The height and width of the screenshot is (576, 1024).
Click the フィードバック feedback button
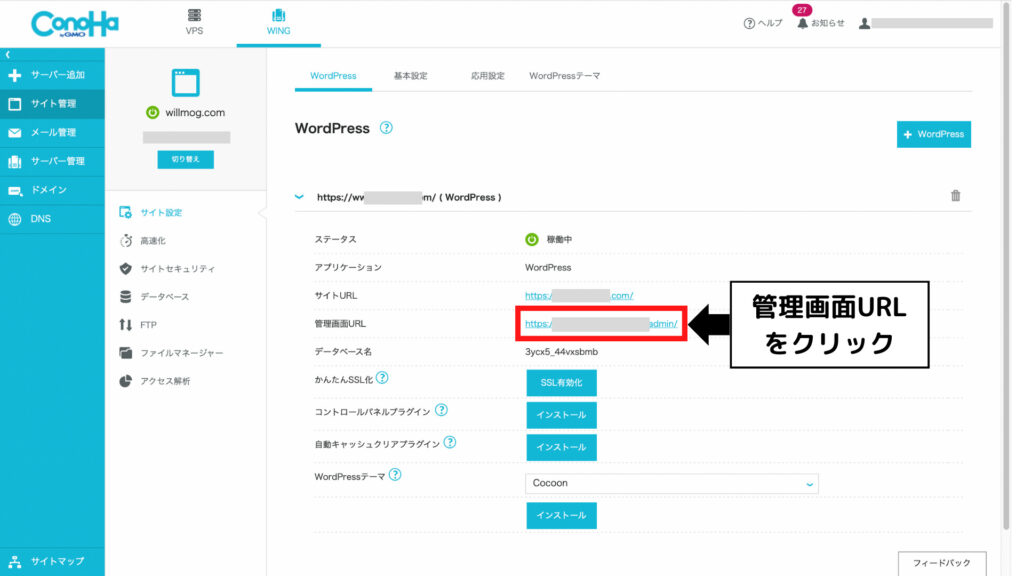coord(942,563)
